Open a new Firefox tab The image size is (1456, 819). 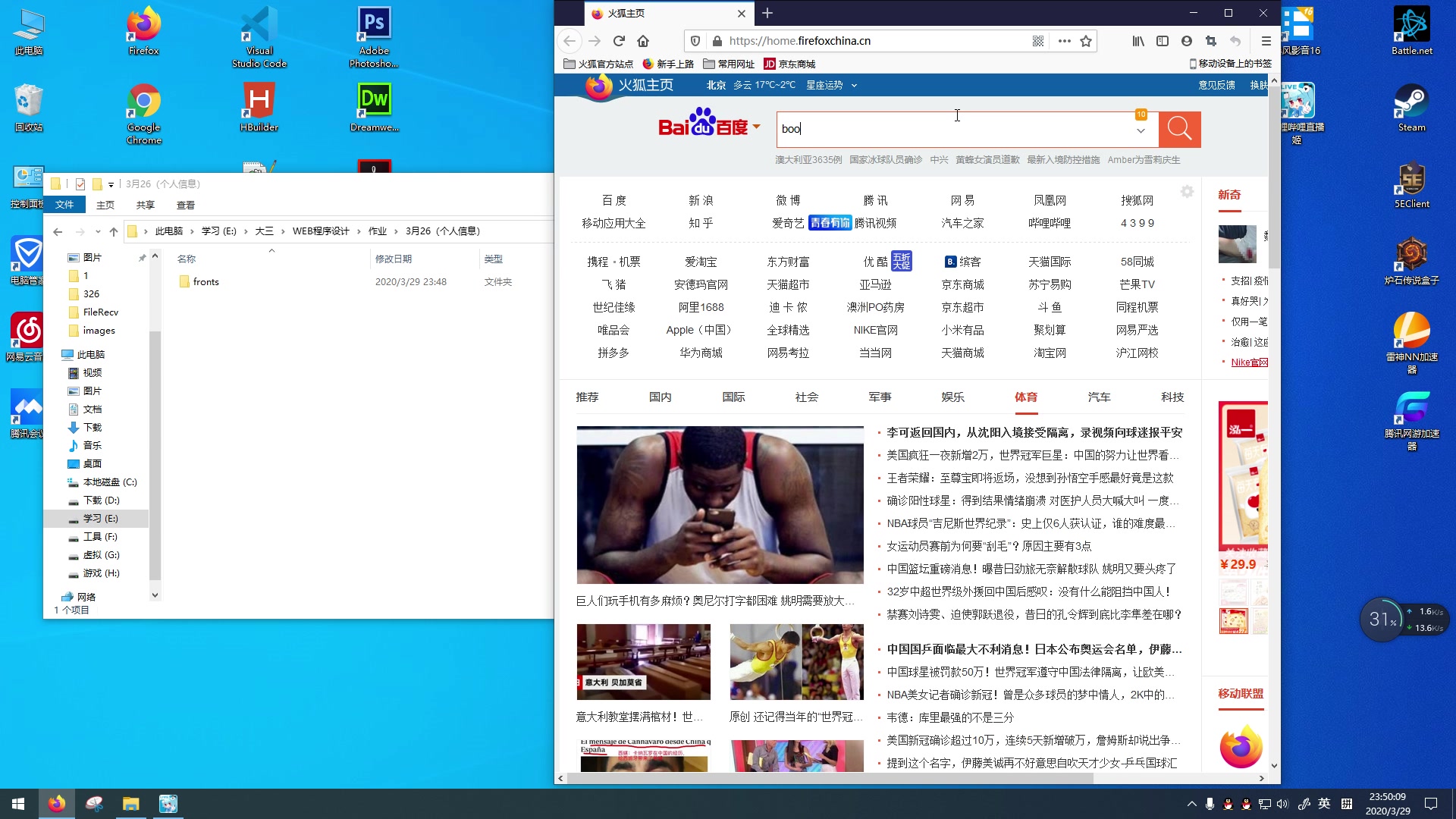coord(767,13)
